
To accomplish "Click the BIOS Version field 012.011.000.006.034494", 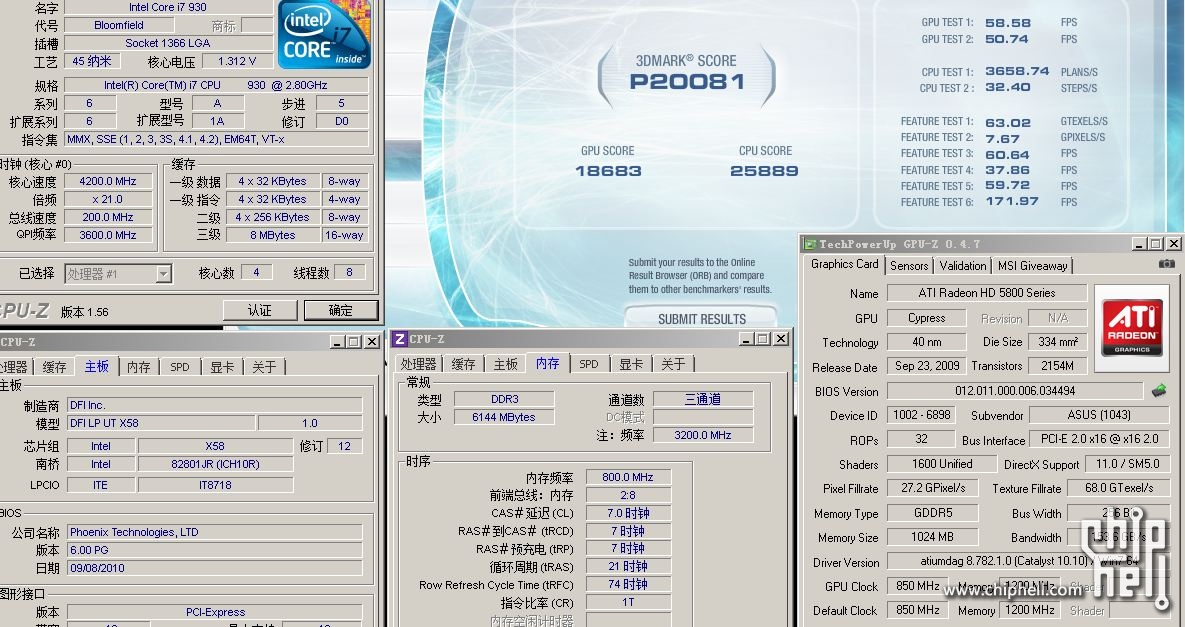I will (1015, 391).
